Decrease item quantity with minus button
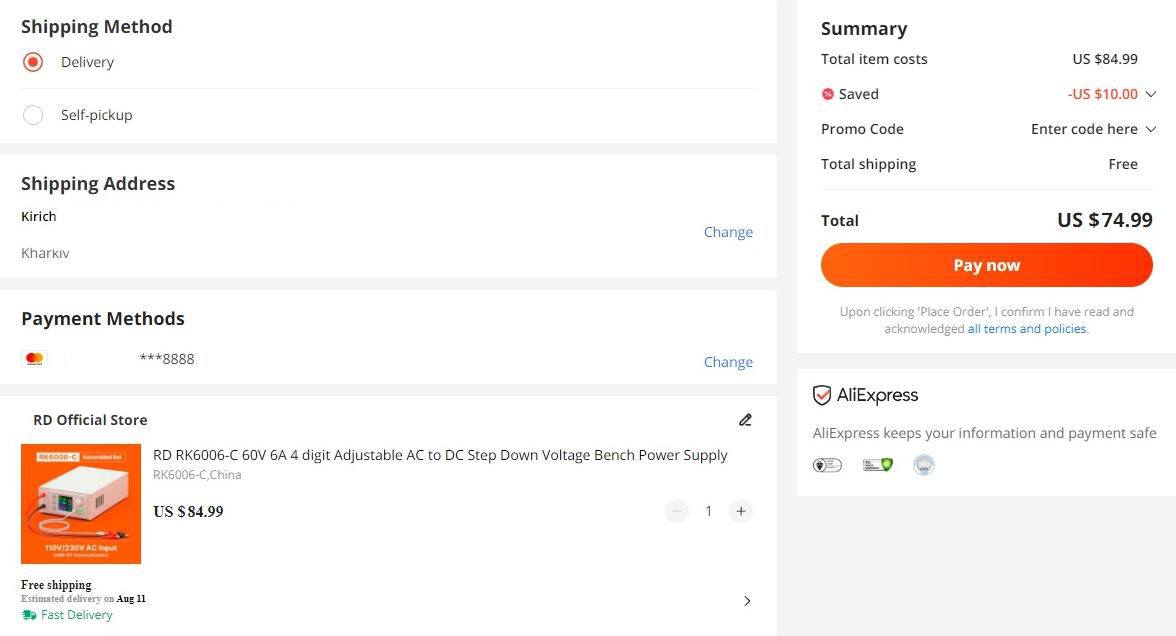Screen dimensions: 1176x636 (x=677, y=511)
